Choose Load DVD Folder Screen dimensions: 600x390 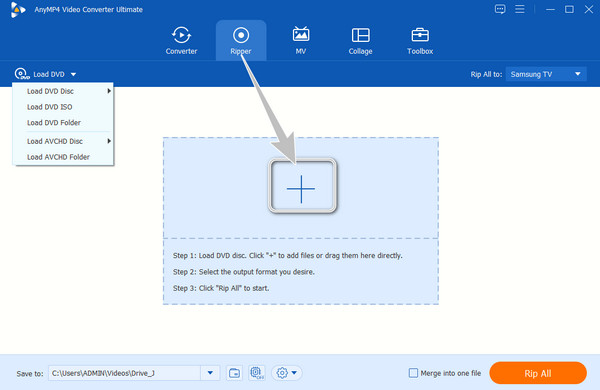click(x=64, y=122)
